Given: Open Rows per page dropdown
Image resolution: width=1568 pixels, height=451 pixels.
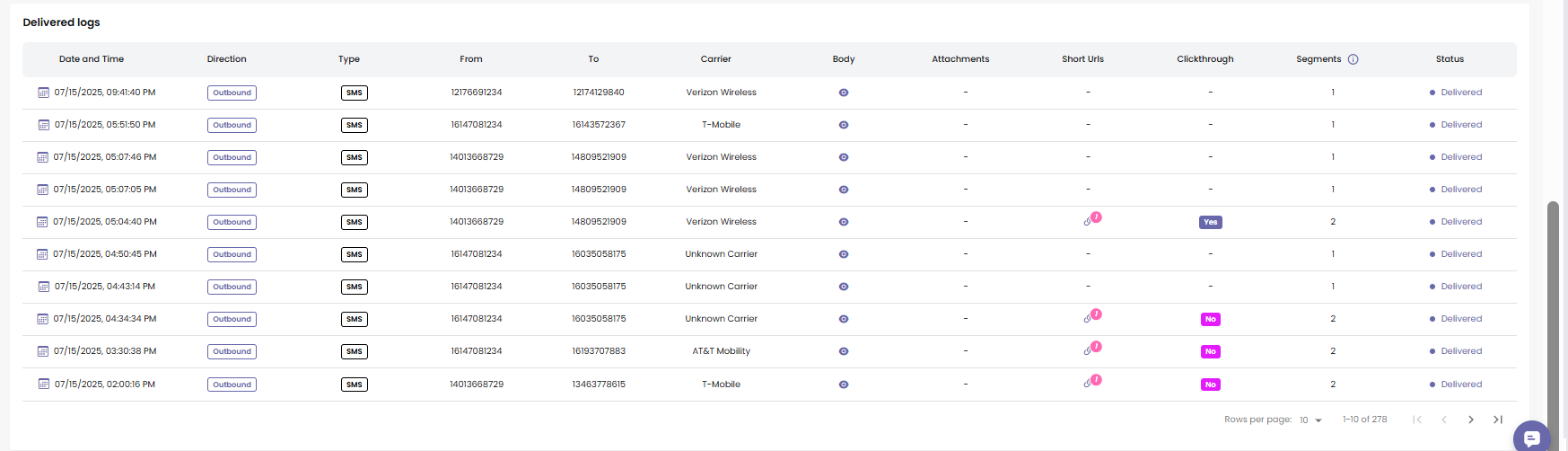Looking at the screenshot, I should tap(1310, 420).
